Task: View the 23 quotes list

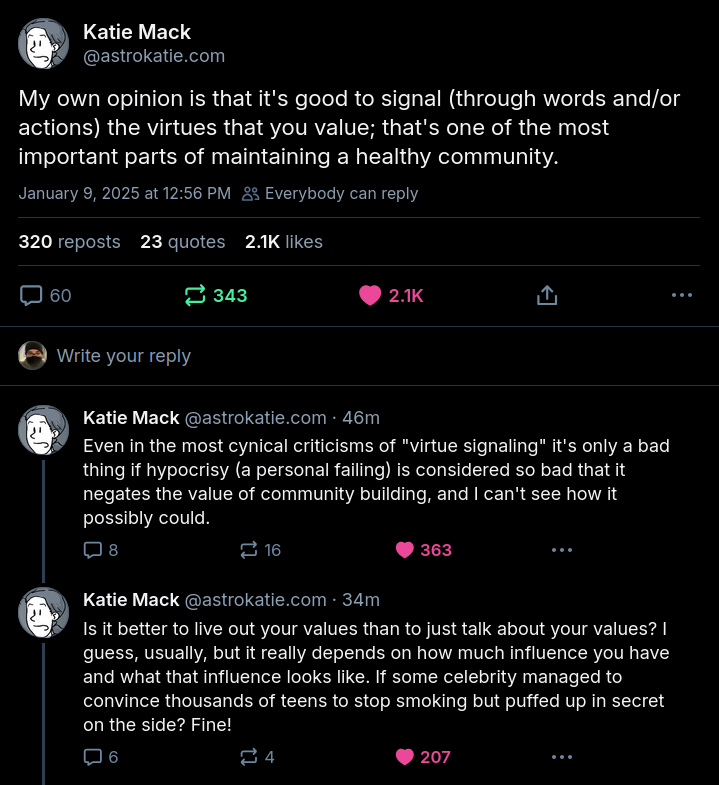Action: 183,242
